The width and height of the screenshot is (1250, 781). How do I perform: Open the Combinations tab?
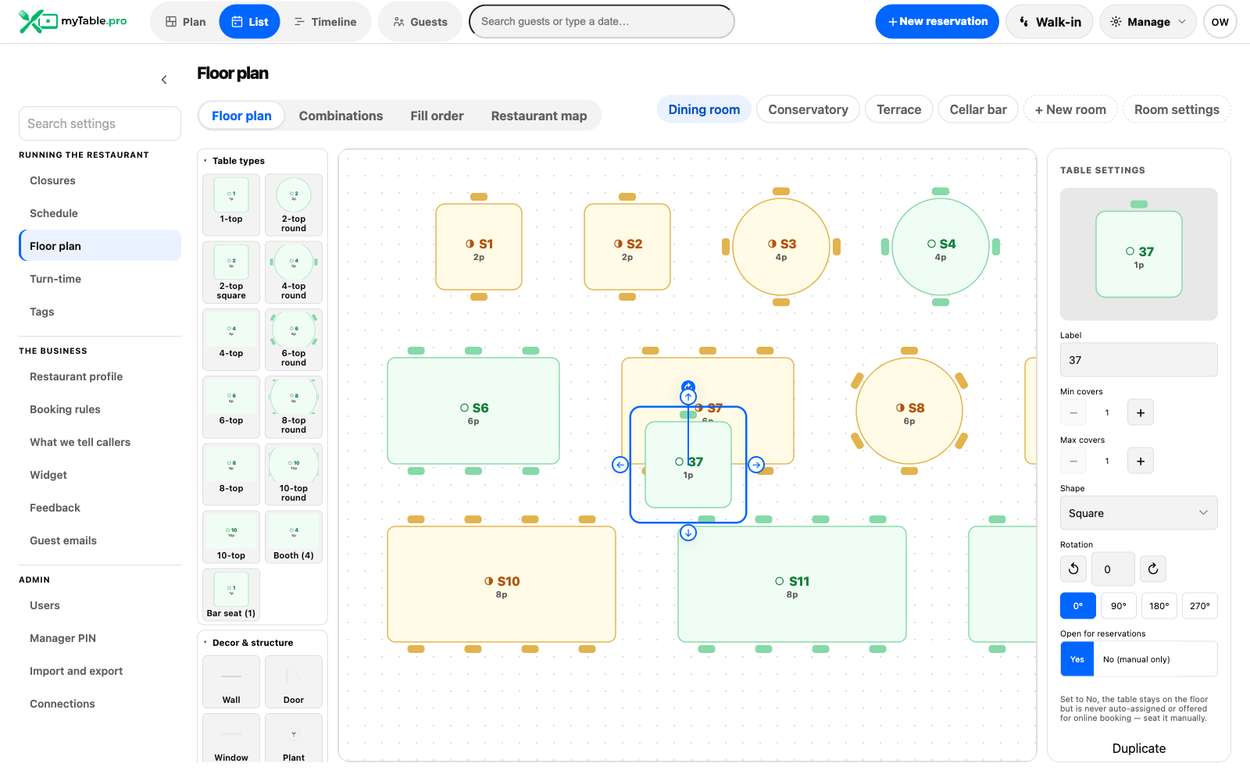click(x=341, y=116)
